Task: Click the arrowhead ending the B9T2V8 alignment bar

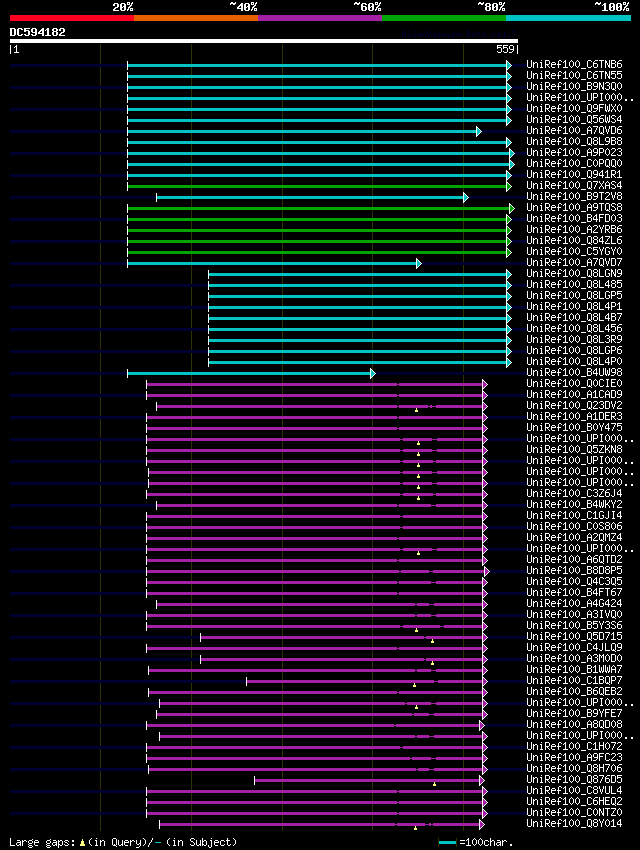Action: pyautogui.click(x=466, y=197)
